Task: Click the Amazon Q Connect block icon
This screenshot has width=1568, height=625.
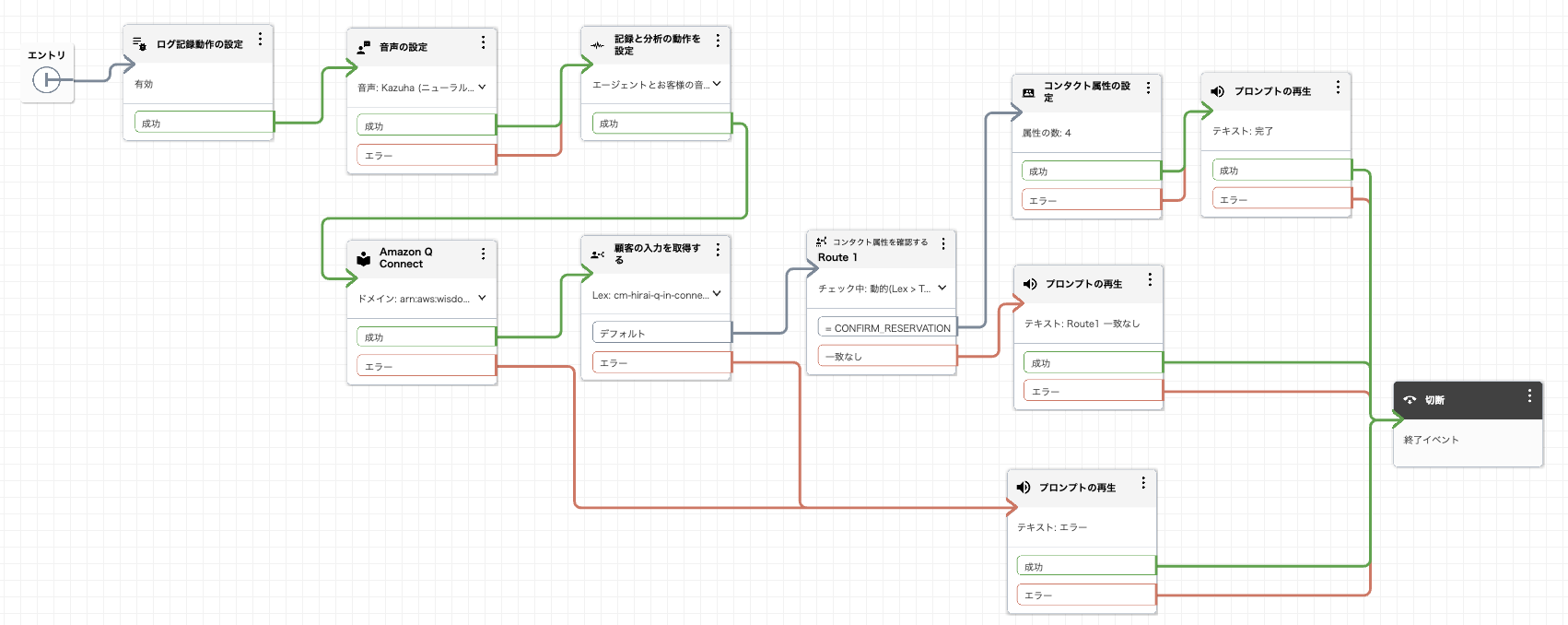Action: [364, 258]
